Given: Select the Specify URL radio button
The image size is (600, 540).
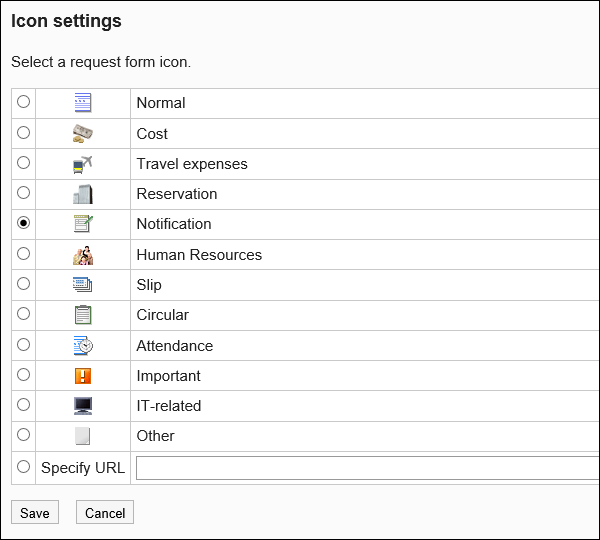Looking at the screenshot, I should point(23,467).
